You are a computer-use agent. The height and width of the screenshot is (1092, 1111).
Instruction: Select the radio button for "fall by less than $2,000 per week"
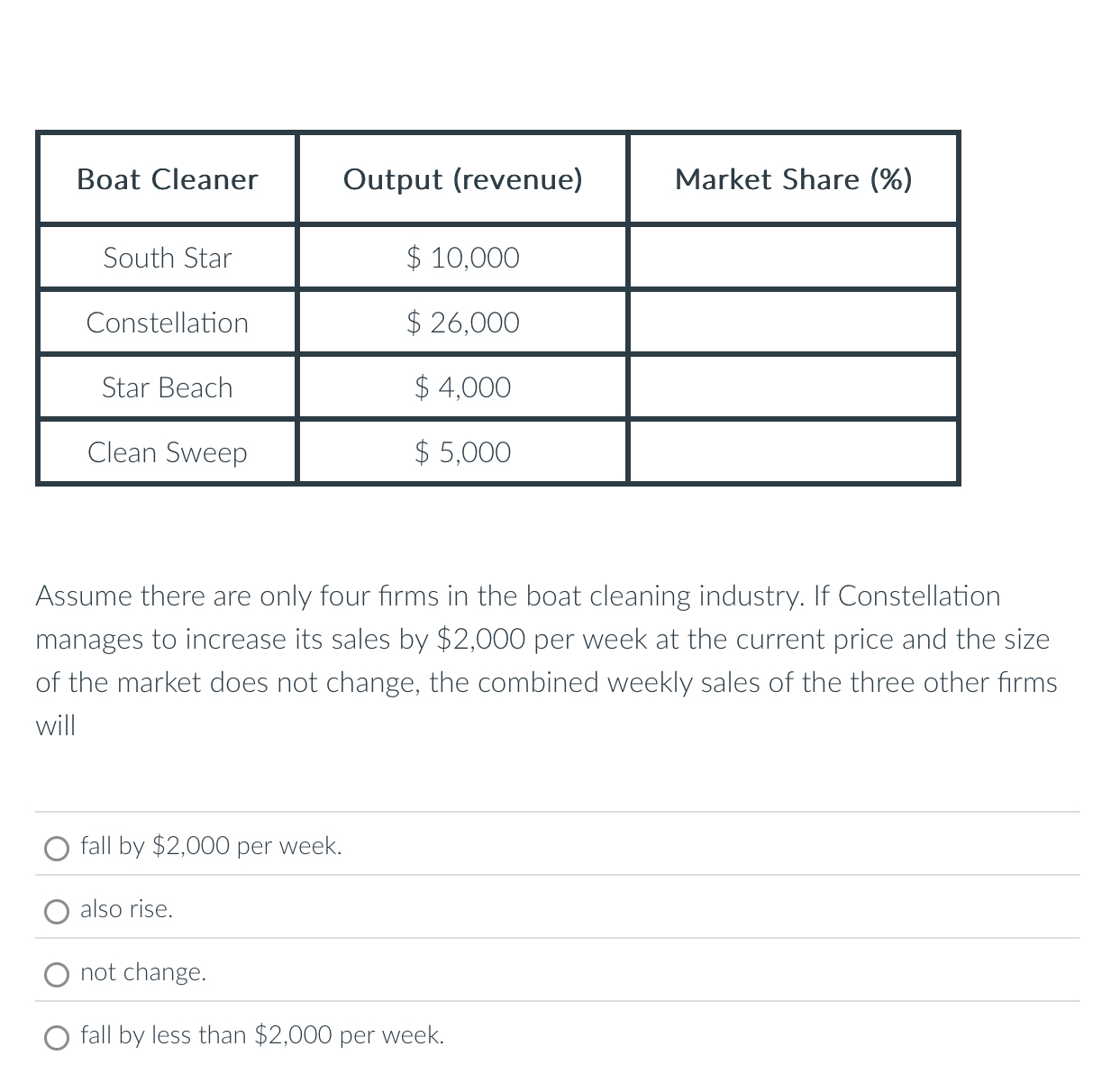[57, 1037]
